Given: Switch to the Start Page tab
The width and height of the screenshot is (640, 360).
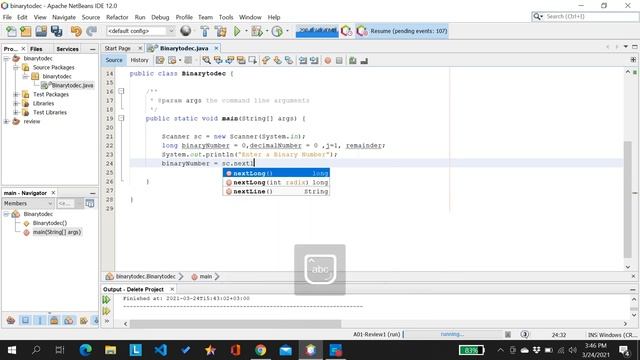Looking at the screenshot, I should [118, 48].
